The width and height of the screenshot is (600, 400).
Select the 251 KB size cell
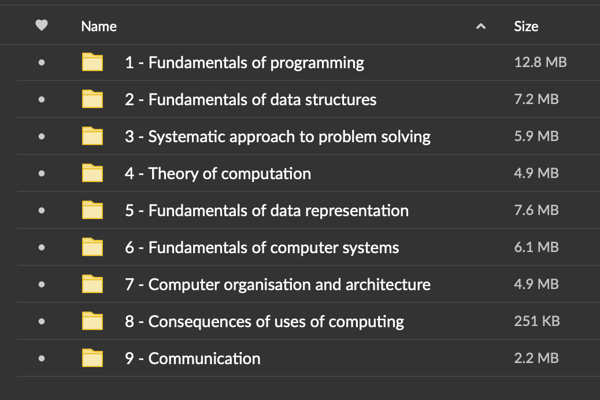point(534,321)
